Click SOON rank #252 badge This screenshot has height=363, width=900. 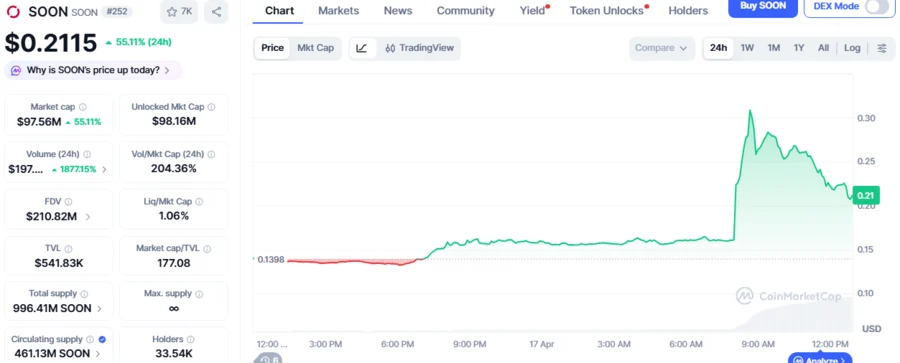(x=117, y=11)
